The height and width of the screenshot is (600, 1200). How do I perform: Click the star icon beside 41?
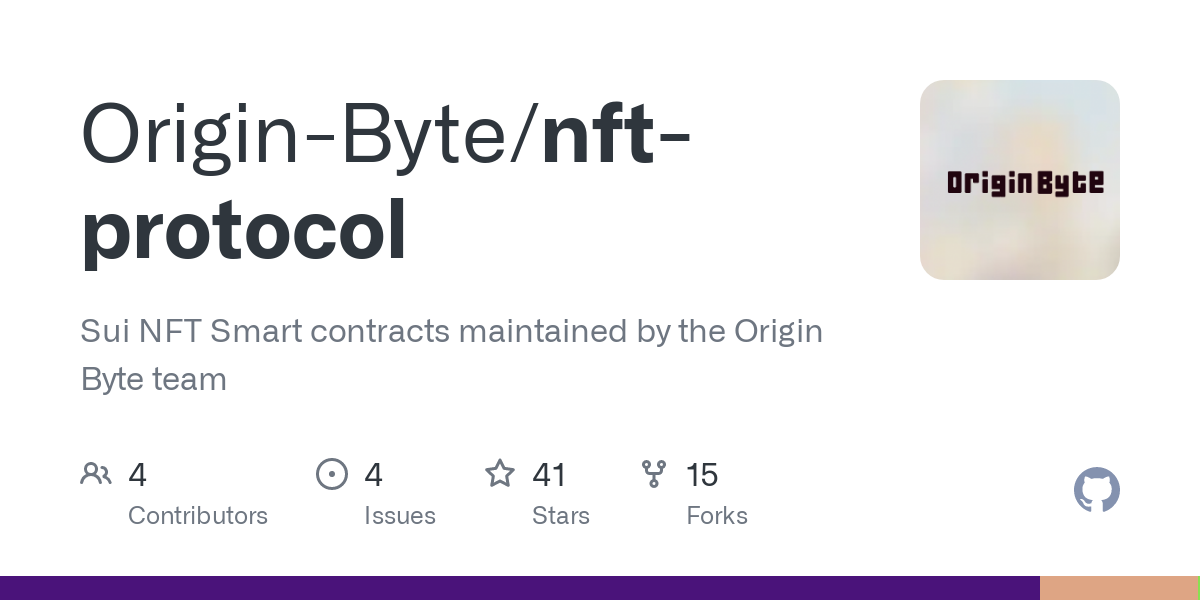coord(500,474)
